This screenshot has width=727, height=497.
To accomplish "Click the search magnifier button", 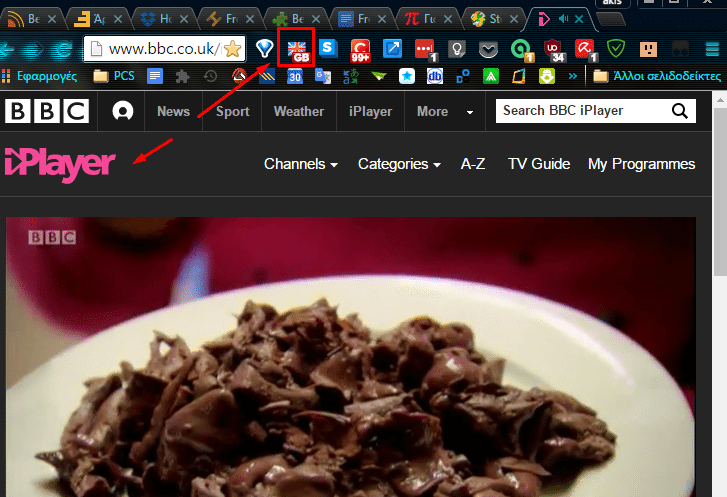I will point(680,111).
